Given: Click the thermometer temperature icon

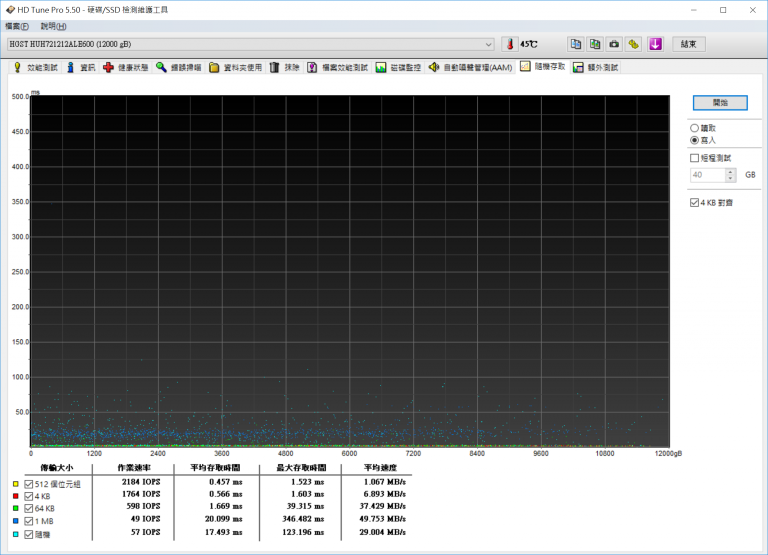Looking at the screenshot, I should [x=510, y=44].
